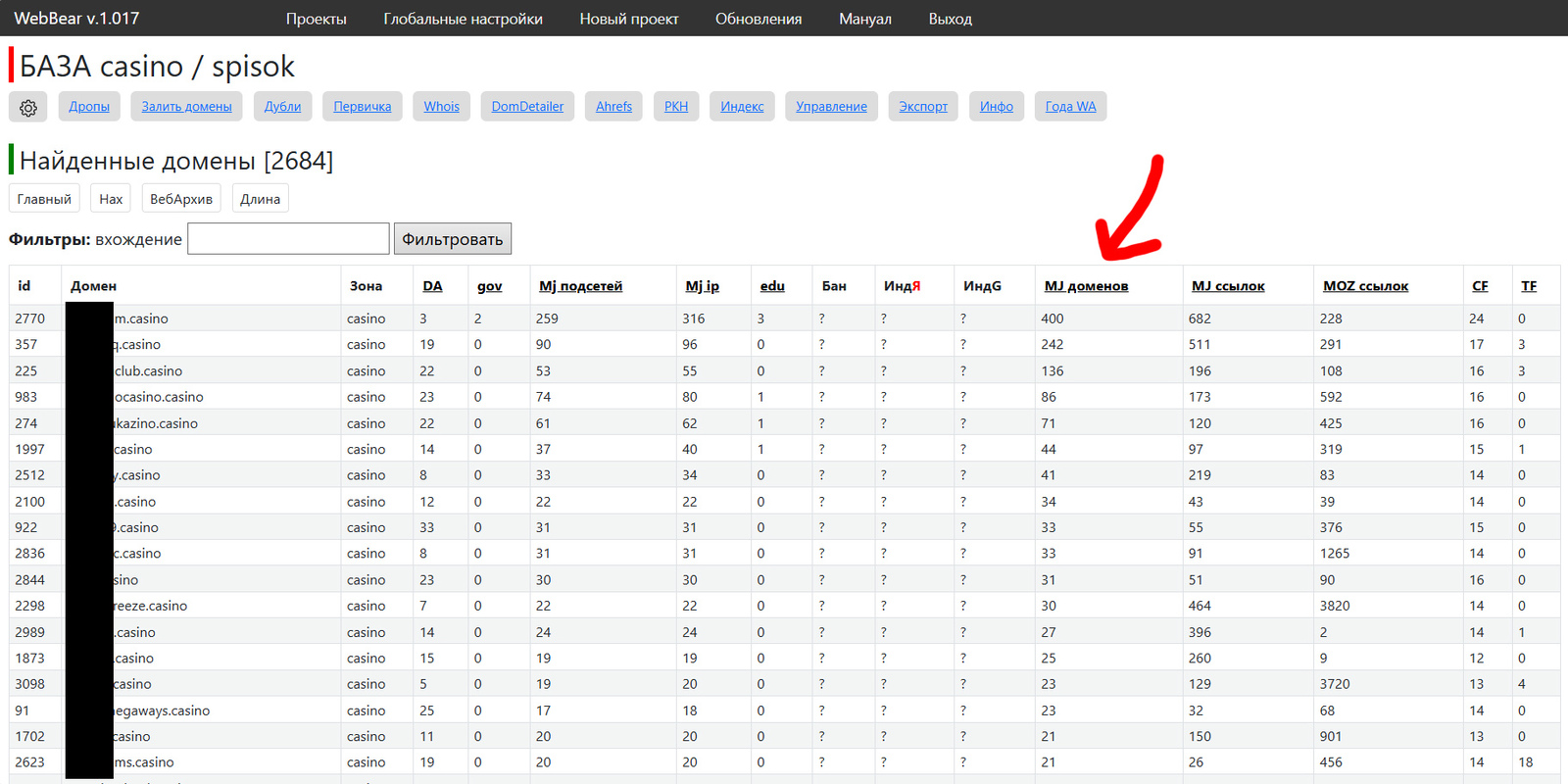The width and height of the screenshot is (1568, 784).
Task: Click the Экспорт button
Action: coord(923,107)
